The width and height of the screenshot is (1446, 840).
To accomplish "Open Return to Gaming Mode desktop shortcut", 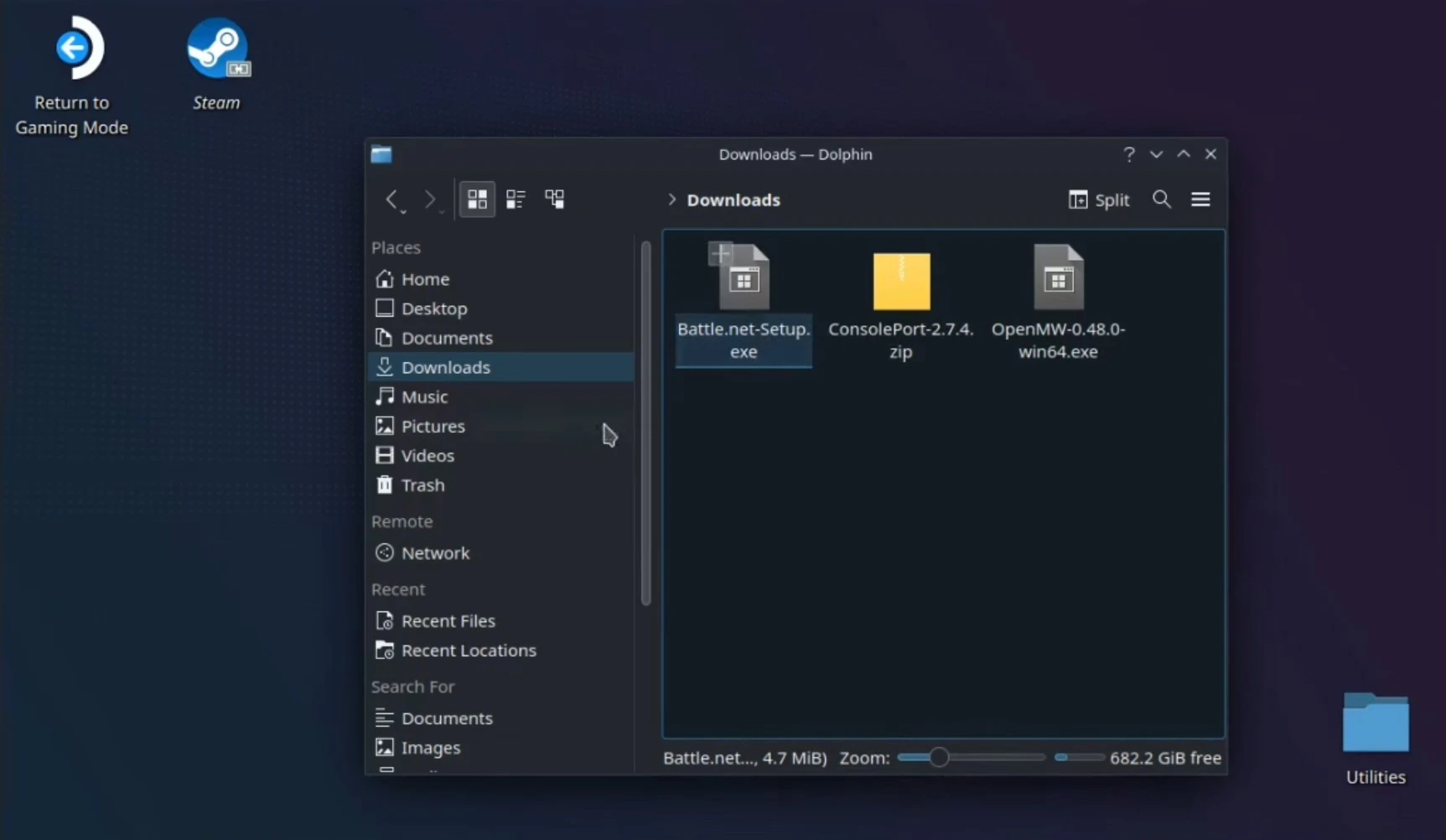I will pos(73,76).
